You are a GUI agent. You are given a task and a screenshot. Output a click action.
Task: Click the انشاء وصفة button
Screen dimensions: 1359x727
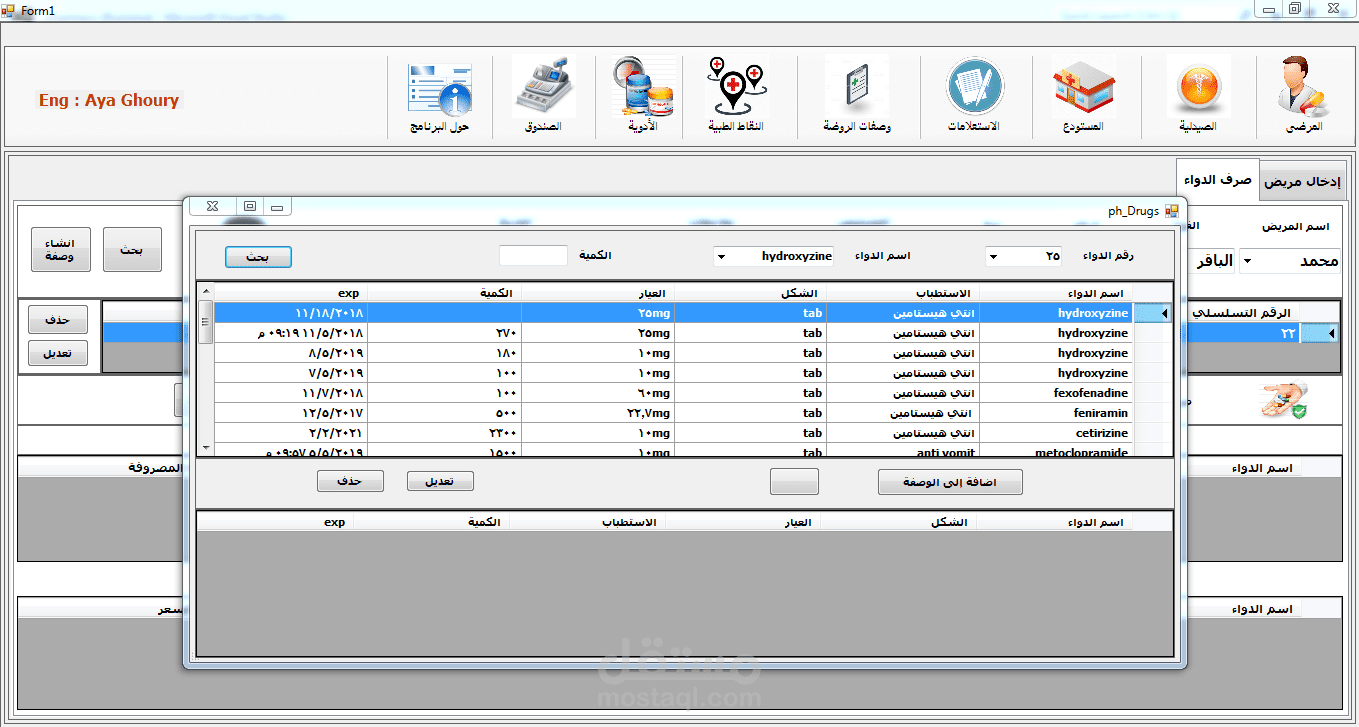point(61,250)
